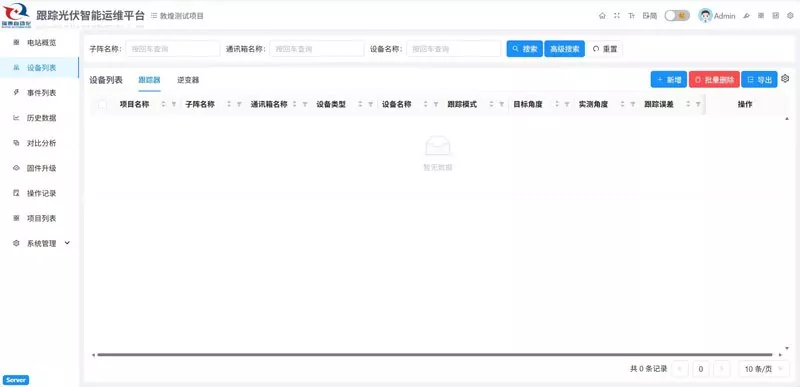
Task: Click the Server badge
Action: point(16,380)
